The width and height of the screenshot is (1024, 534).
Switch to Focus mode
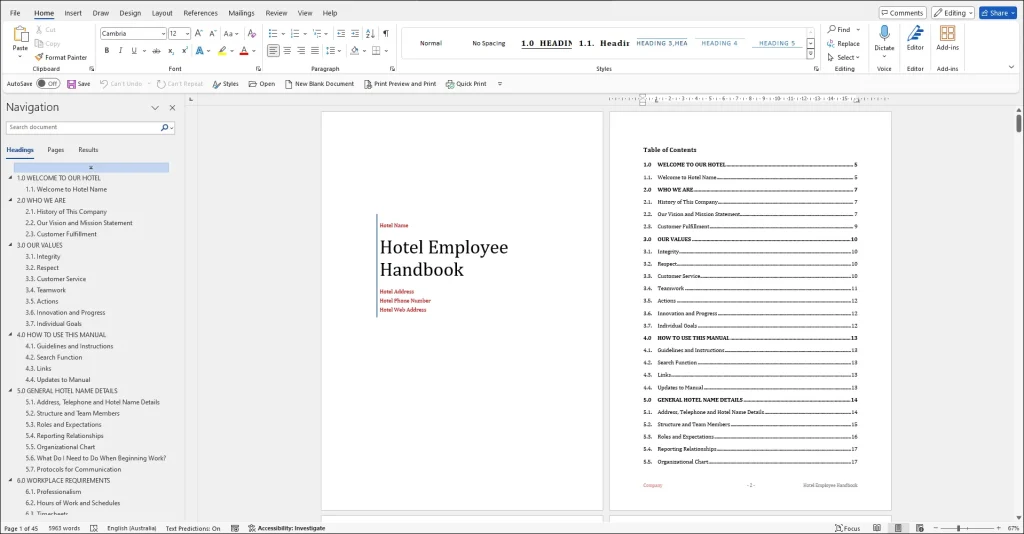point(847,528)
